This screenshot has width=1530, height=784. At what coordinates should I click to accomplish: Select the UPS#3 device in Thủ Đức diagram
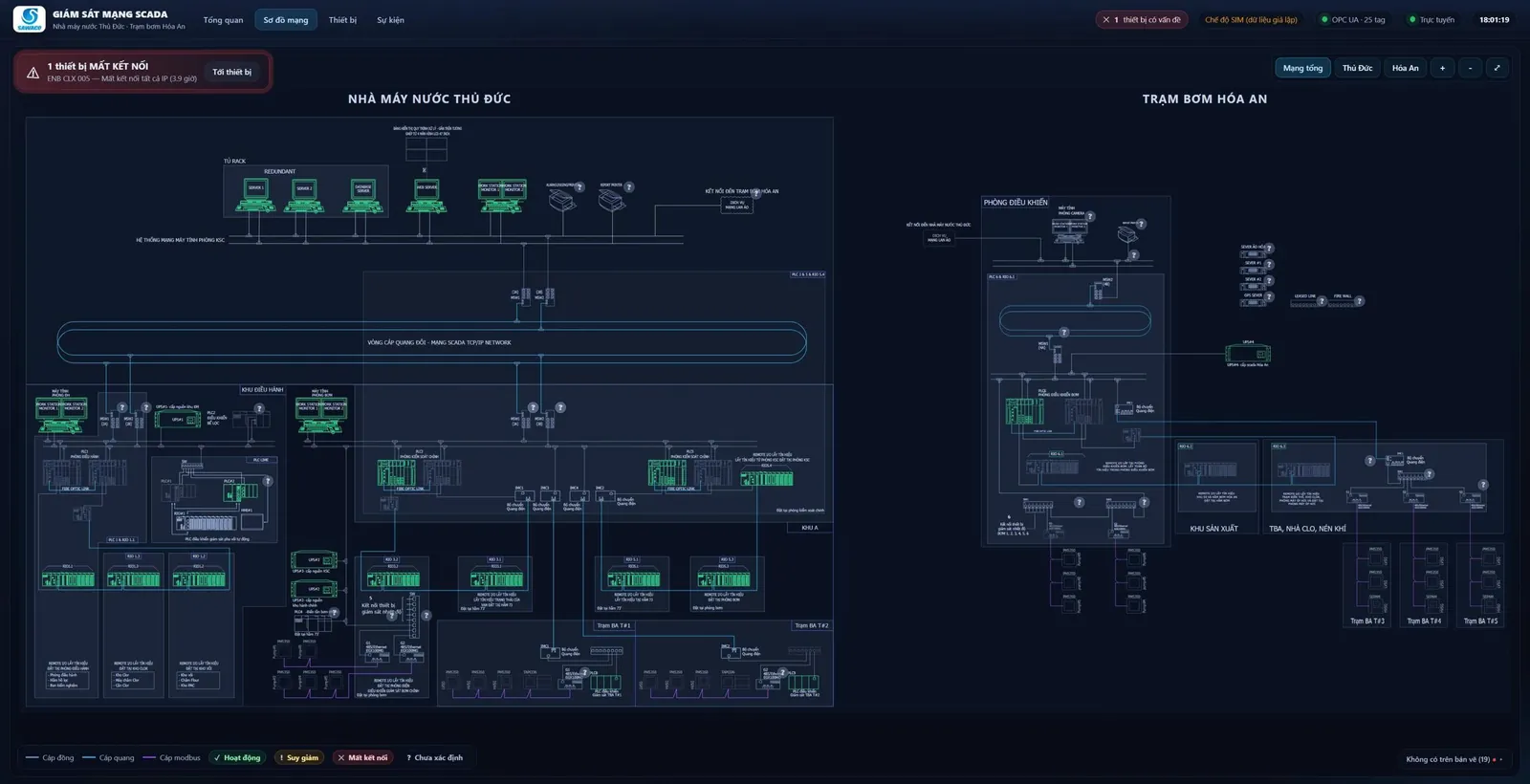point(315,560)
